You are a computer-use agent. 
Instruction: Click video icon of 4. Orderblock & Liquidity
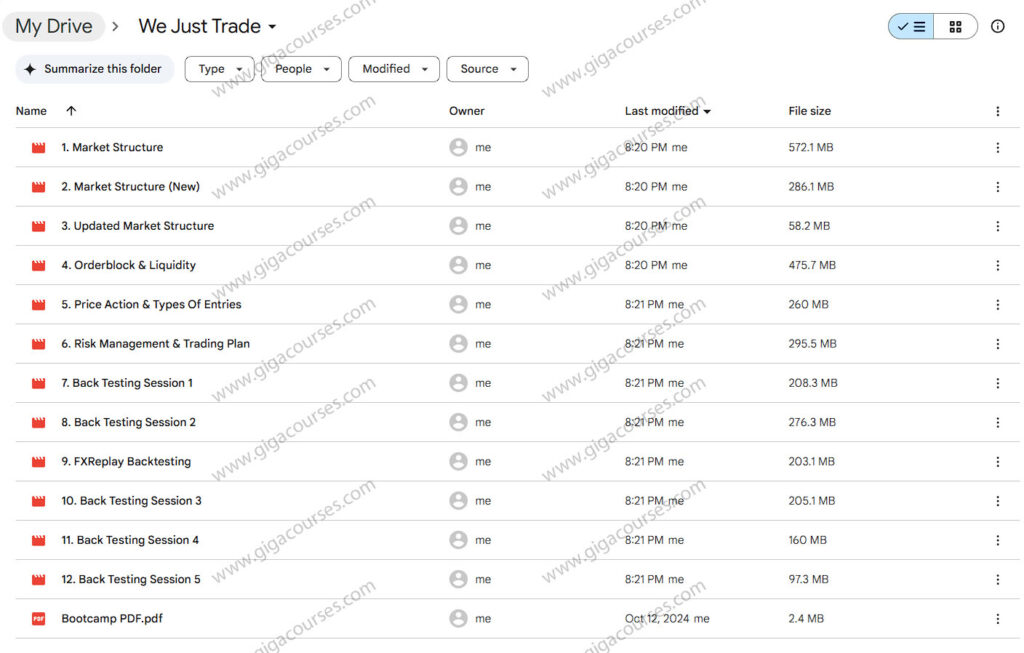tap(38, 265)
